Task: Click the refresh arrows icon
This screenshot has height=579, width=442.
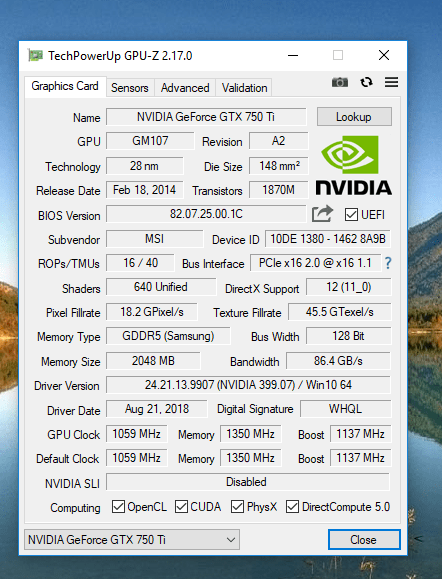Action: point(366,82)
